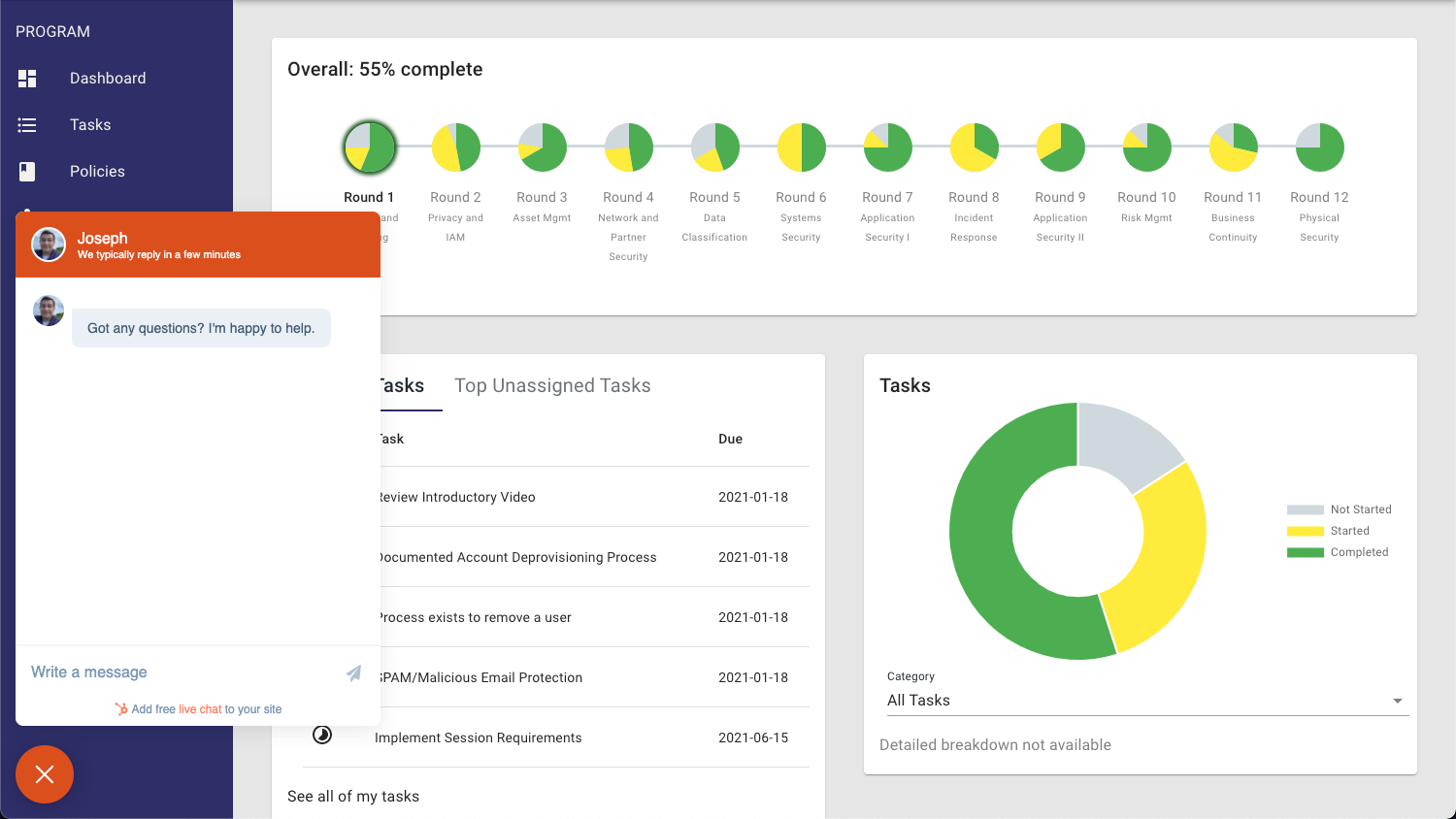Open SPAM/Malicious Email Protection task

pyautogui.click(x=481, y=677)
